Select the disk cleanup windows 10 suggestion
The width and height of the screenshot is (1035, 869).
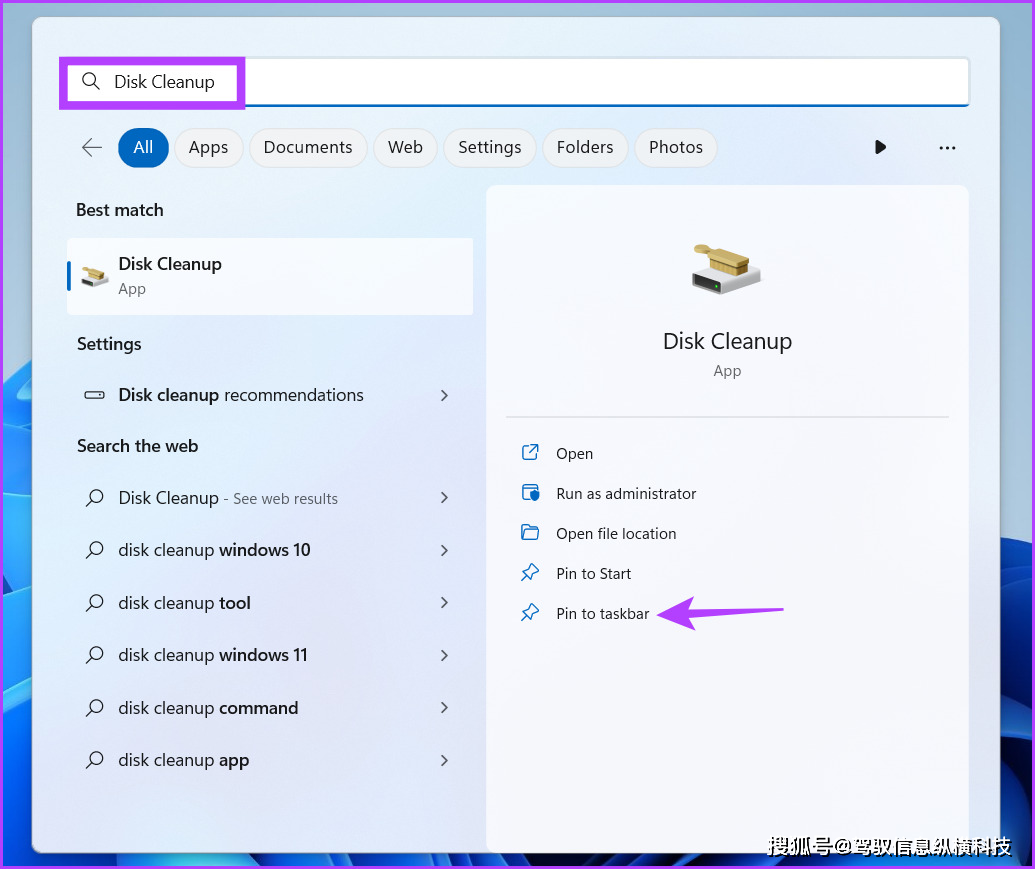click(x=270, y=550)
